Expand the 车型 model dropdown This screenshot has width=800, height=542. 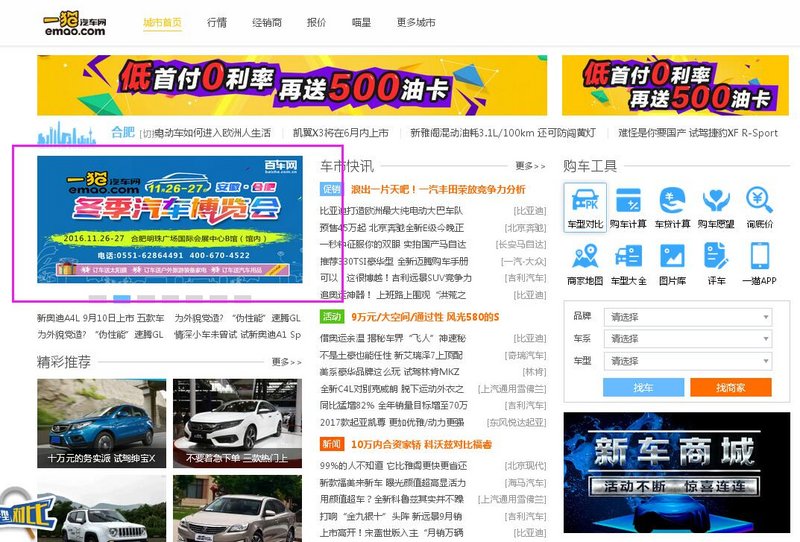(688, 361)
